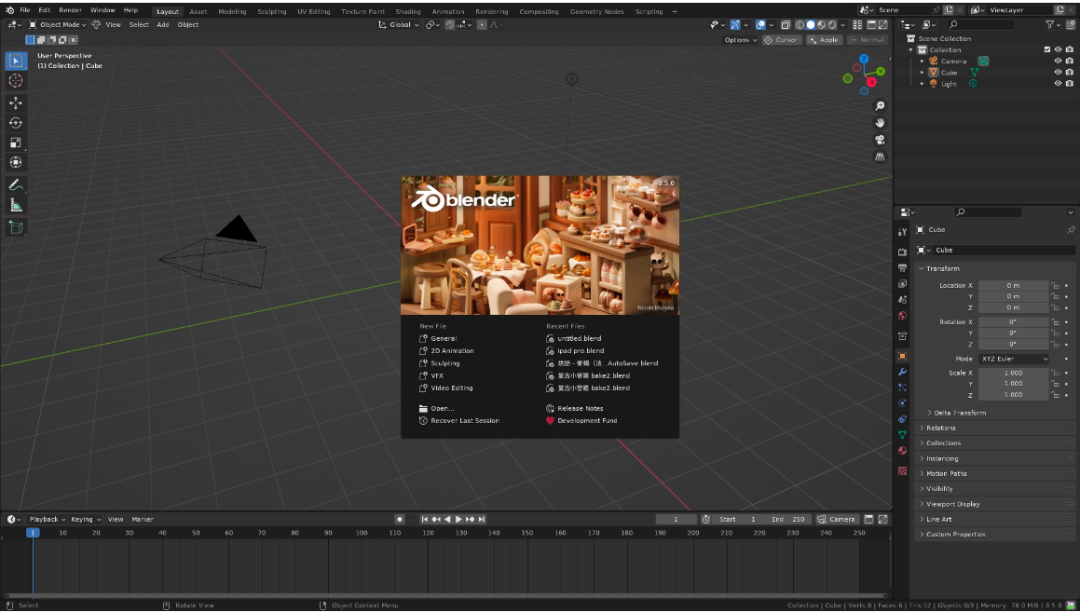
Task: Open the Add menu in viewport header
Action: [x=163, y=25]
